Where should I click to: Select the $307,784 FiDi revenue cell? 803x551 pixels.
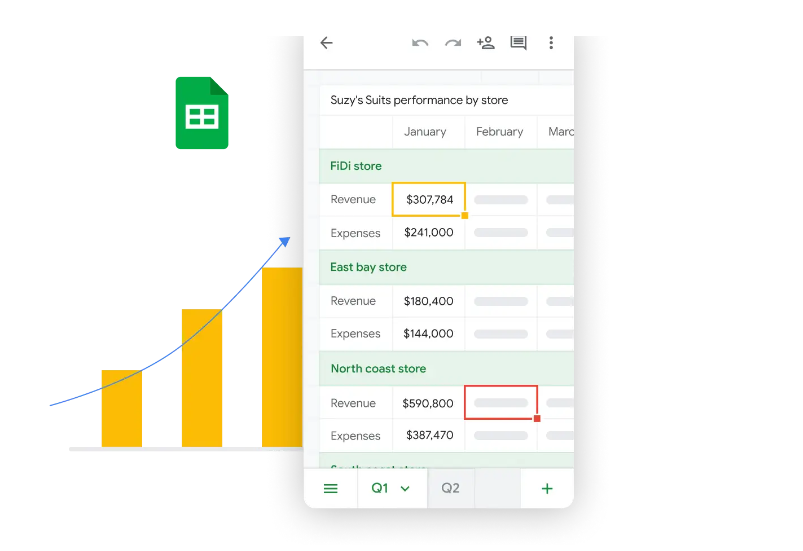pyautogui.click(x=428, y=199)
